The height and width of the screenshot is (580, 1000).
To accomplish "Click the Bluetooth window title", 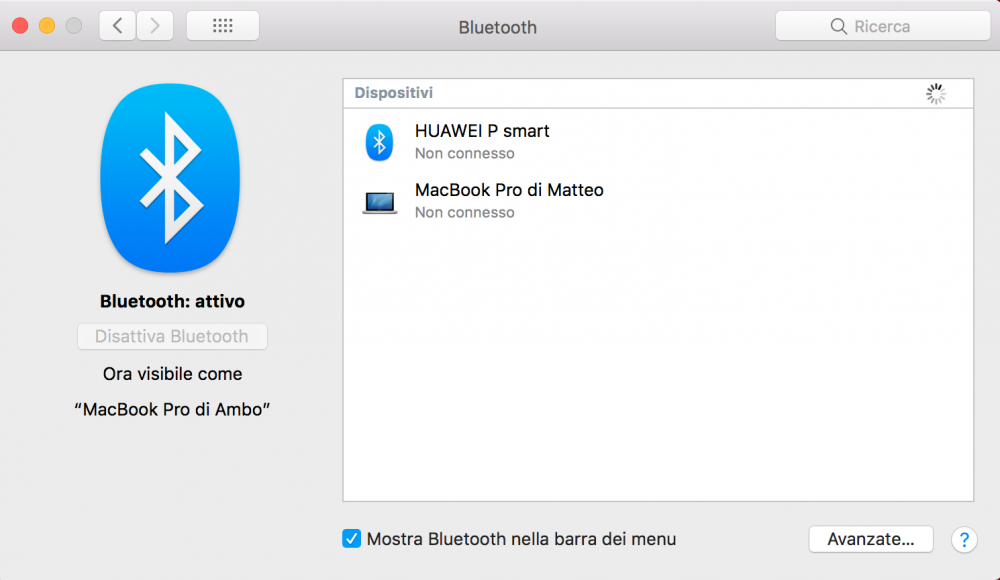I will (497, 27).
